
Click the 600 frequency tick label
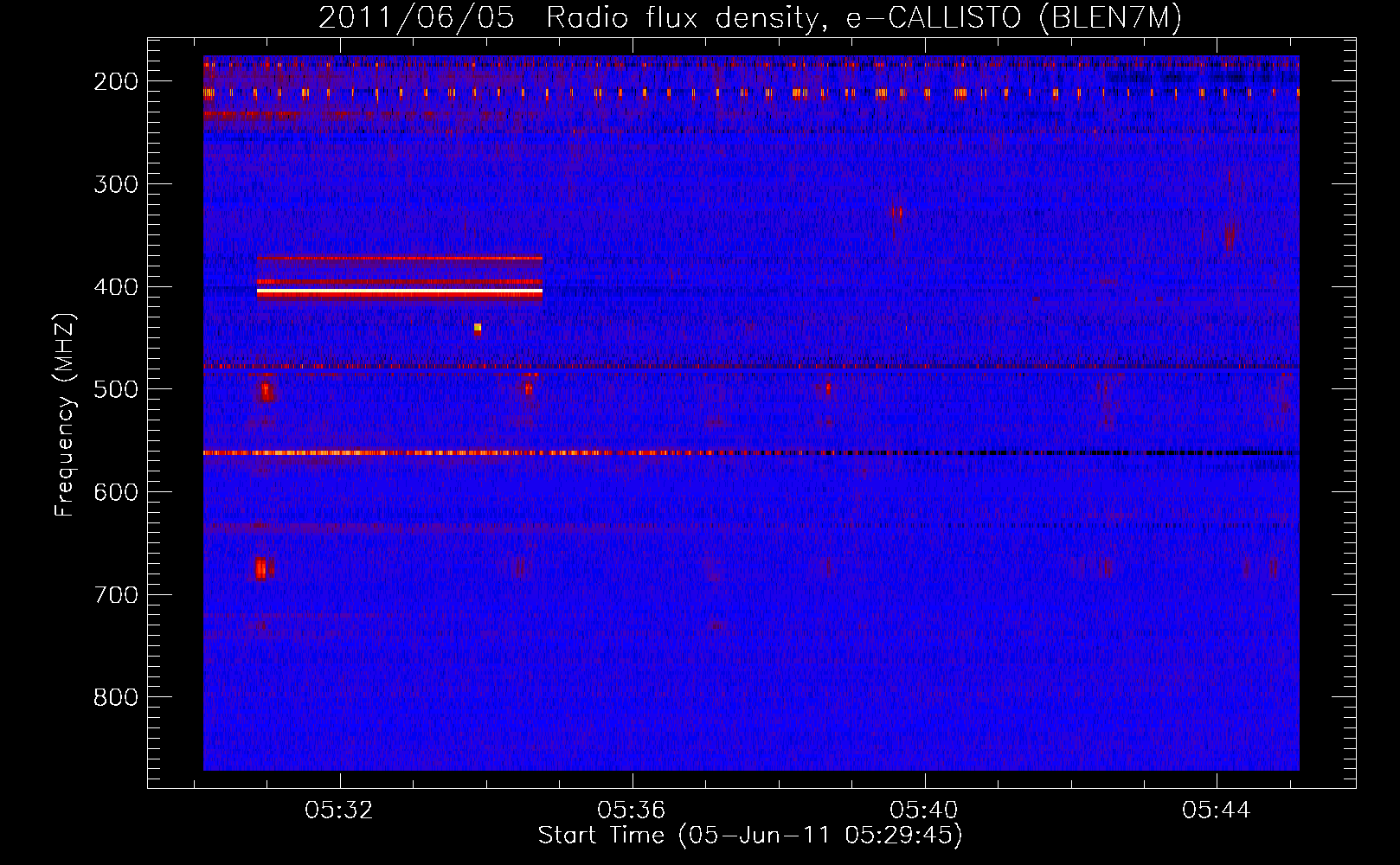[x=115, y=492]
